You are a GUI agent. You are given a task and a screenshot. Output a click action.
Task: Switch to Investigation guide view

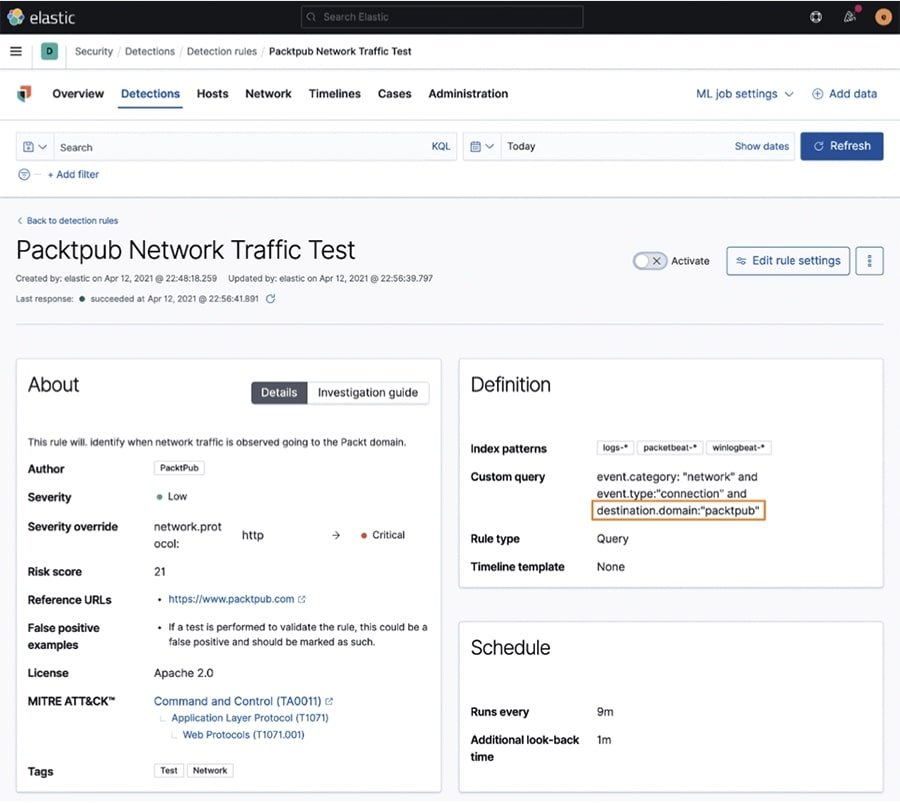coord(367,393)
